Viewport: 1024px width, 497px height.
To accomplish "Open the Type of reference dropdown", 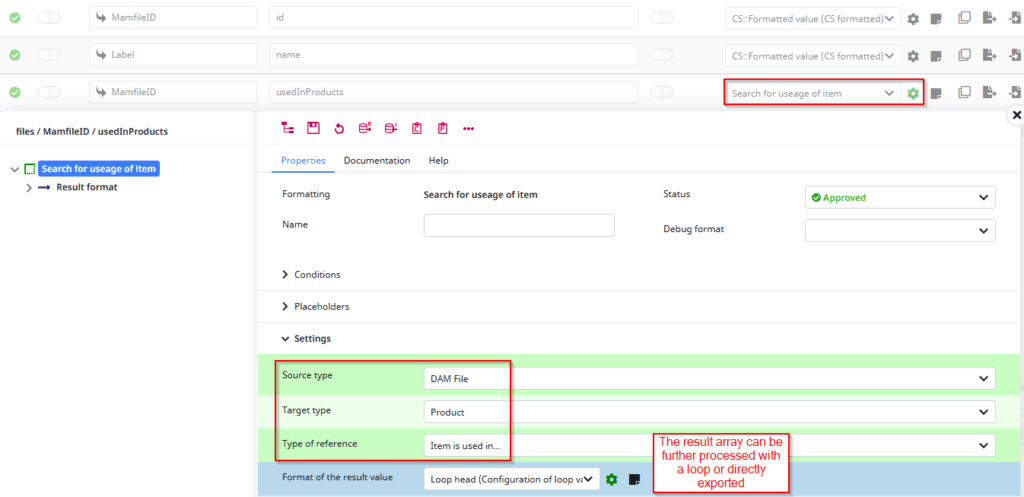I will click(x=709, y=445).
